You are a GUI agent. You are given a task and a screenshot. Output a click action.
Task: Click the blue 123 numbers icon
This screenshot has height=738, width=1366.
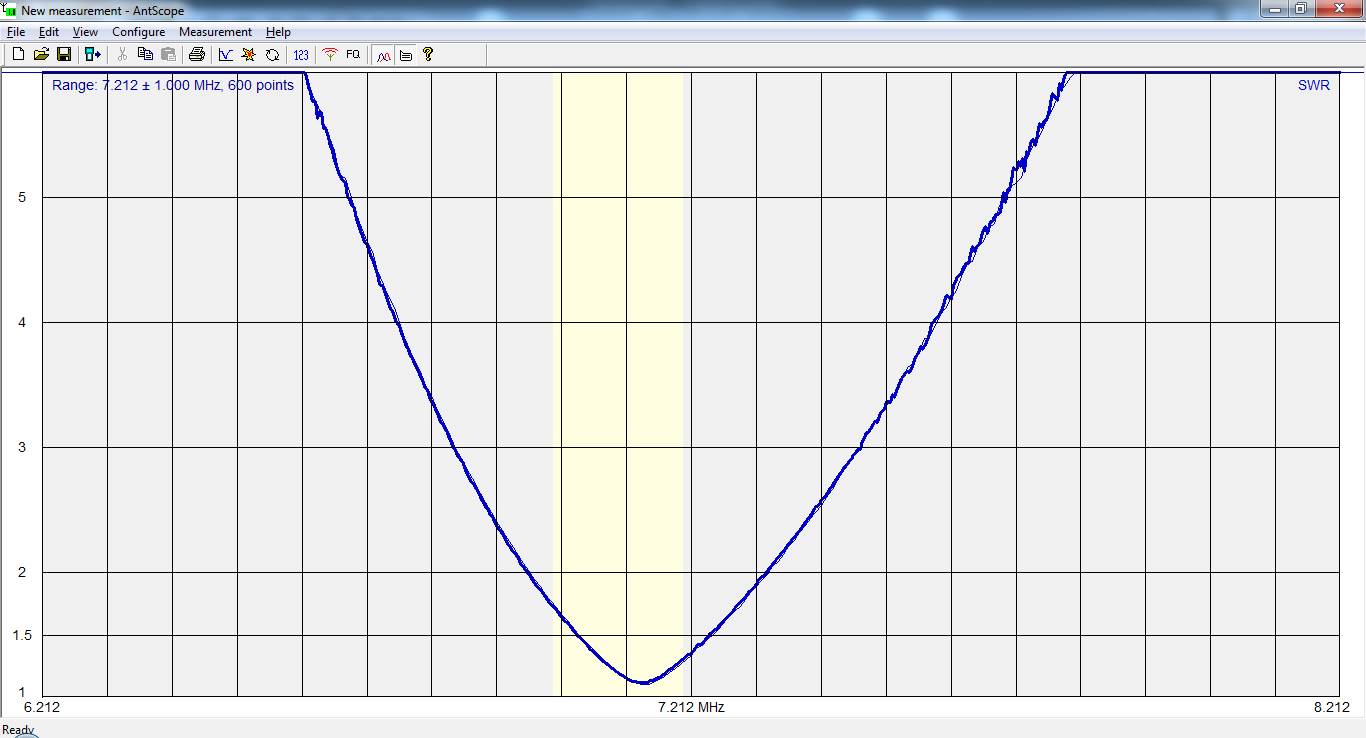pyautogui.click(x=301, y=55)
